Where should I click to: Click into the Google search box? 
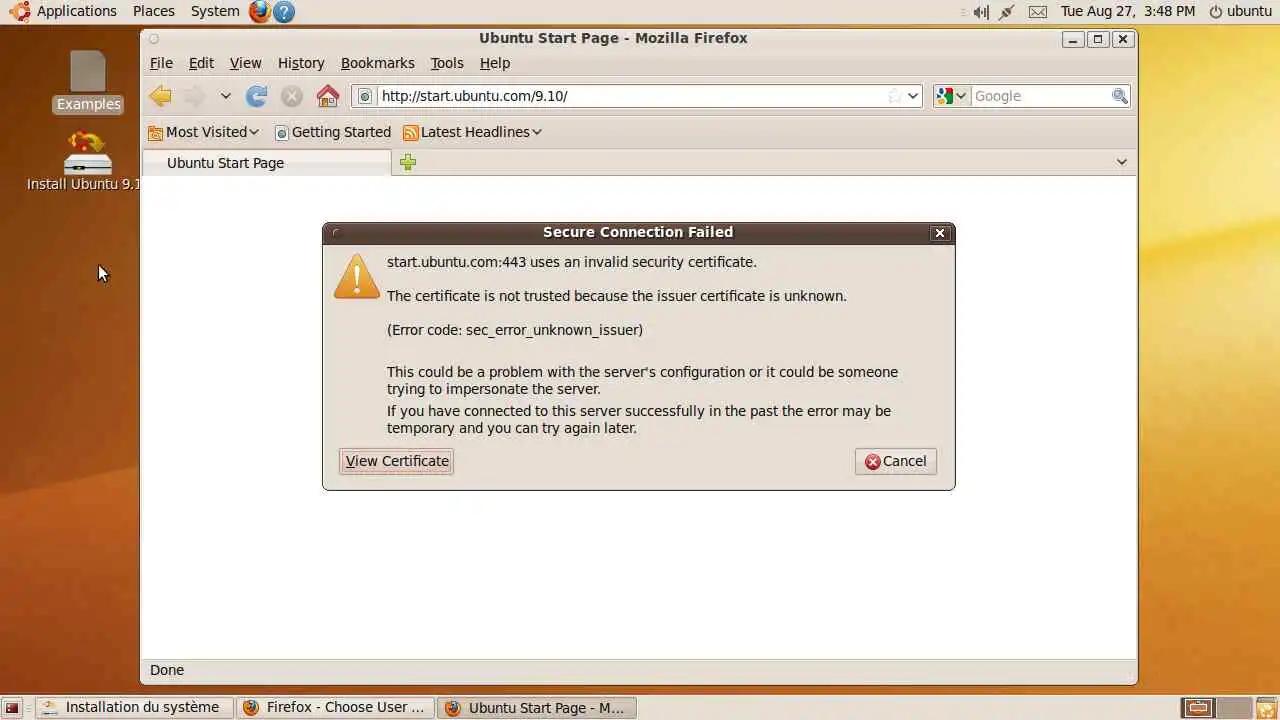click(1040, 96)
